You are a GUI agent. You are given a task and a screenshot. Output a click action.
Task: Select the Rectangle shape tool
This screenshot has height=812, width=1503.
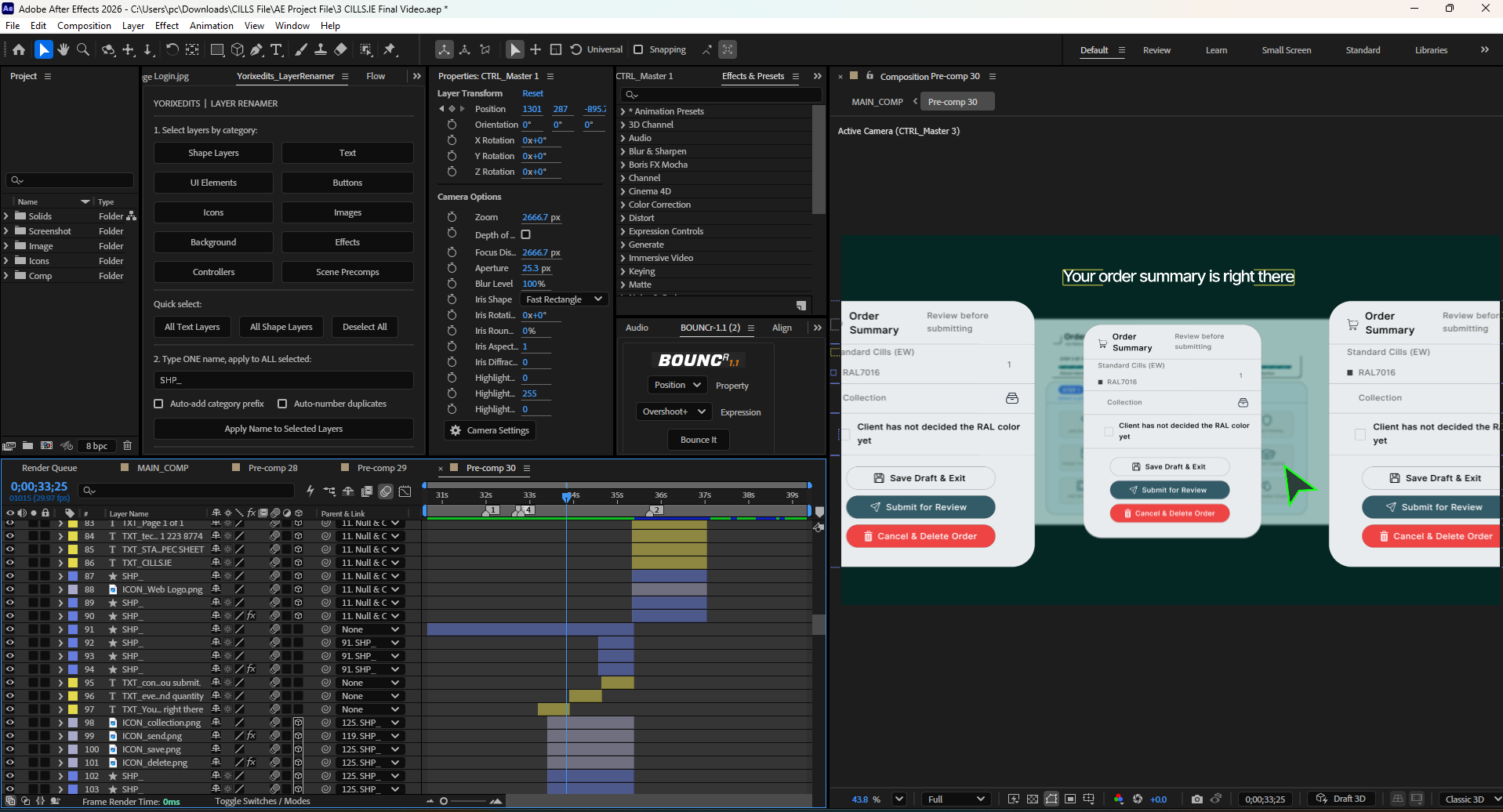pos(217,49)
